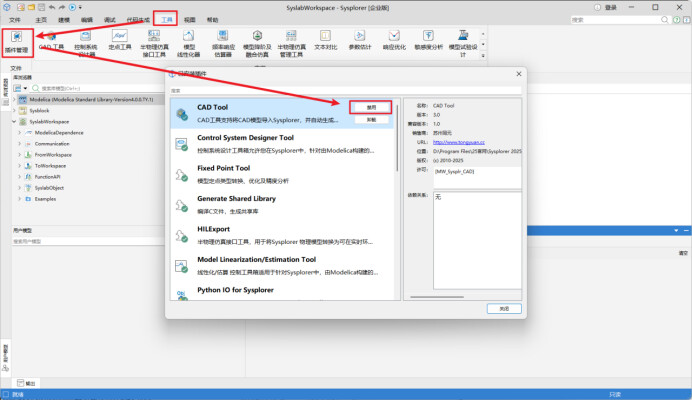Click the undo arrow in quick access toolbar
The height and width of the screenshot is (401, 692).
pos(52,7)
